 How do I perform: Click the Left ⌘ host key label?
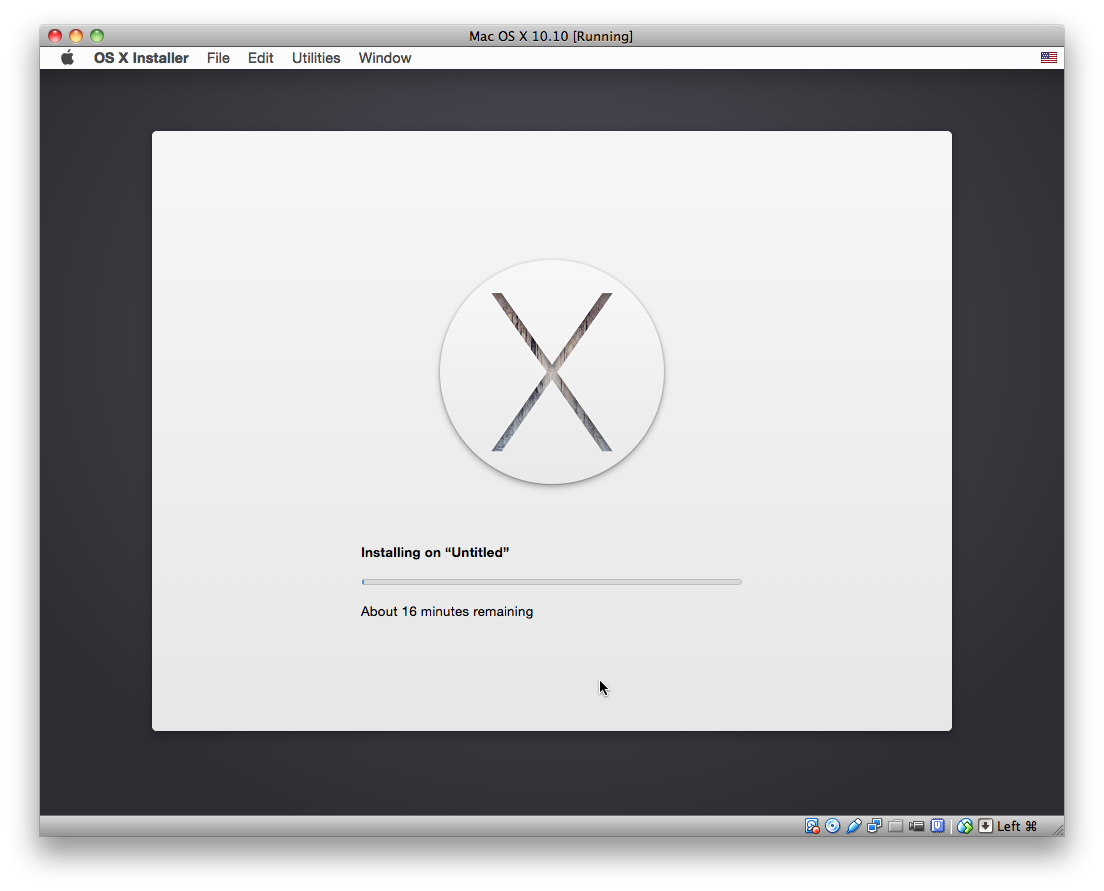[x=1017, y=825]
